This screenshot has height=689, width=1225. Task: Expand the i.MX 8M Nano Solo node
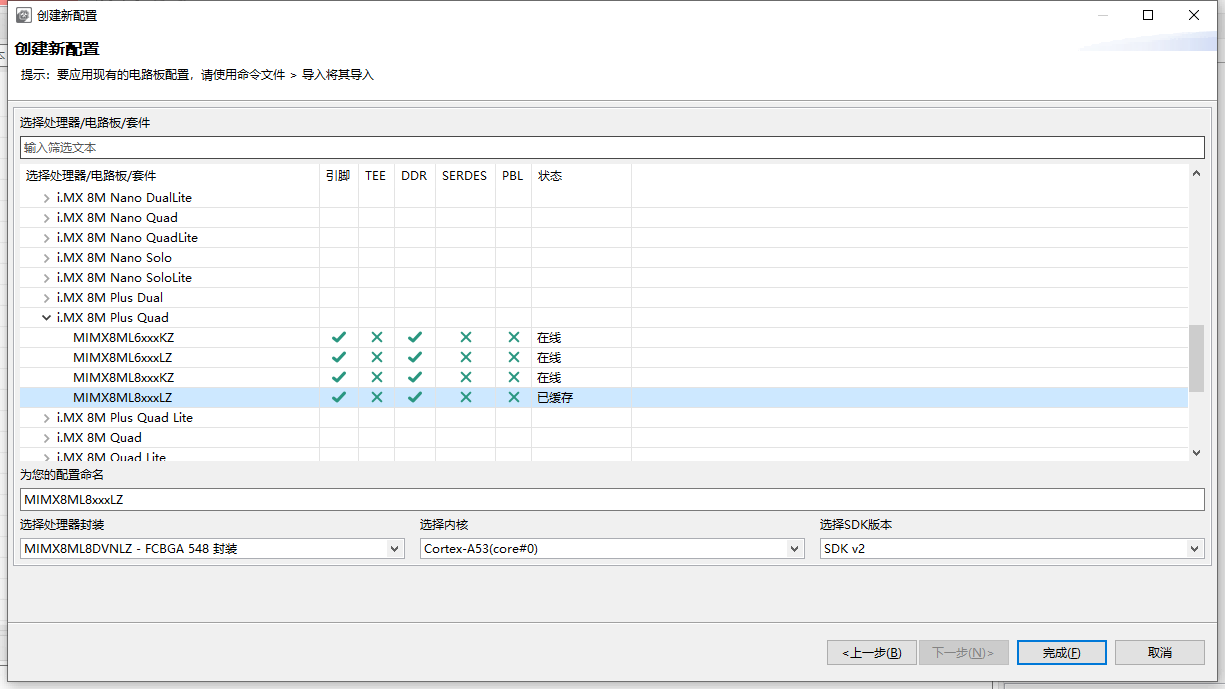click(46, 258)
